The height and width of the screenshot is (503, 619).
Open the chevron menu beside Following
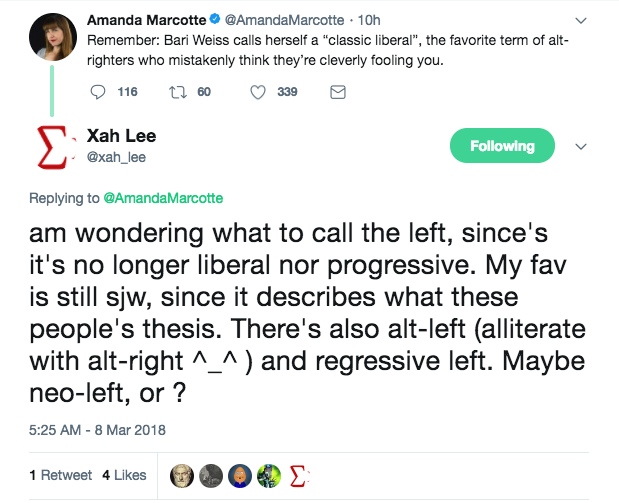tap(580, 146)
